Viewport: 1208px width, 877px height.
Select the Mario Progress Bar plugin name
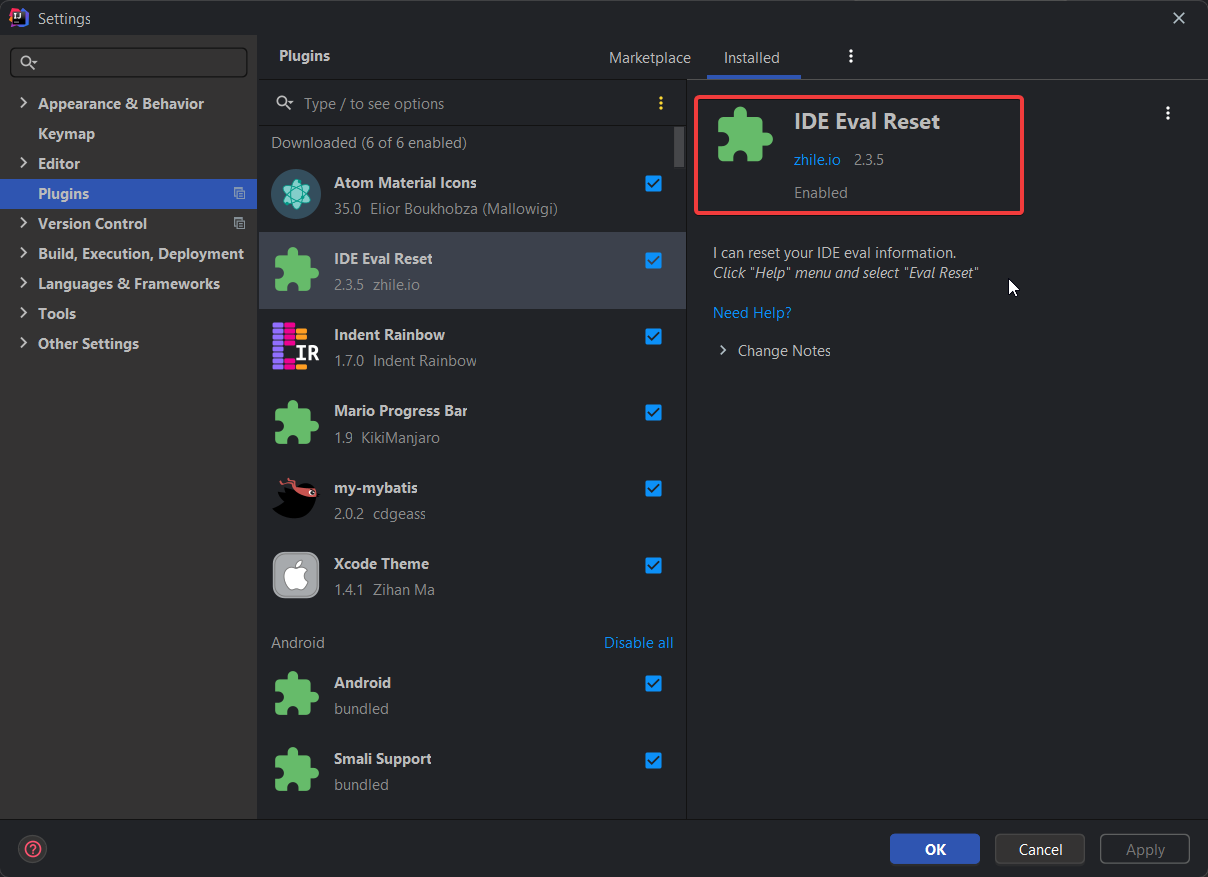[400, 410]
